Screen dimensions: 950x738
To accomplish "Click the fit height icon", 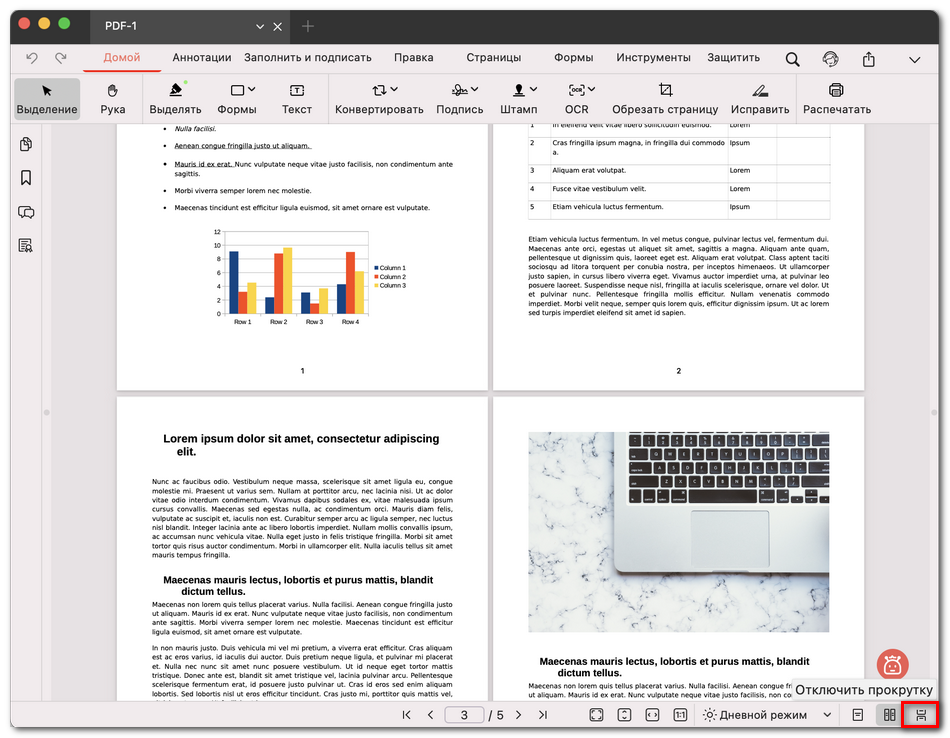I will pyautogui.click(x=624, y=715).
